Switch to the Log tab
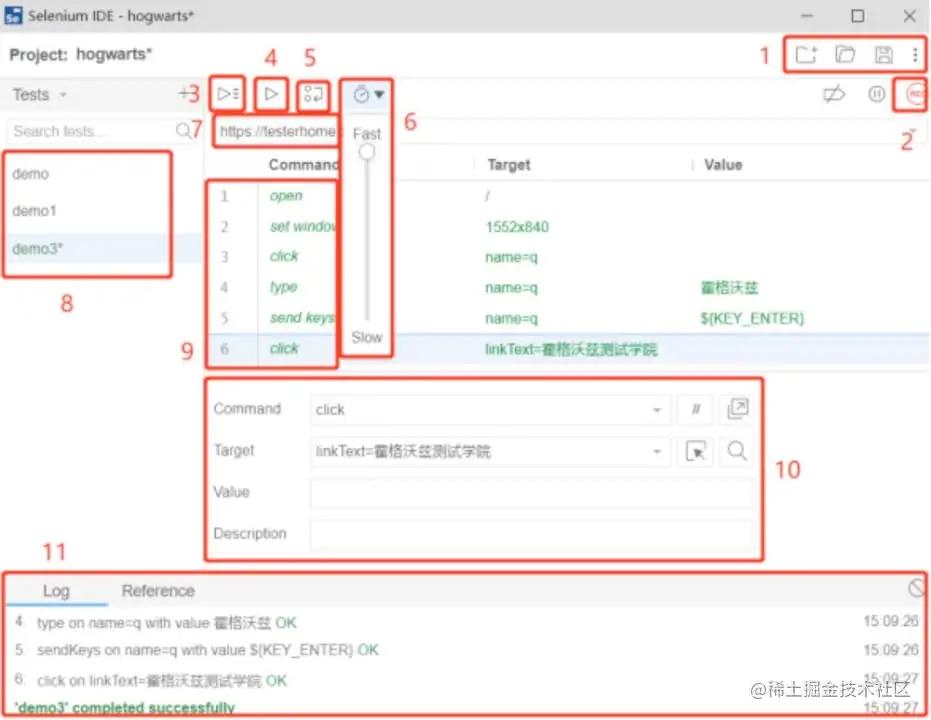Viewport: 931px width, 720px height. click(55, 590)
